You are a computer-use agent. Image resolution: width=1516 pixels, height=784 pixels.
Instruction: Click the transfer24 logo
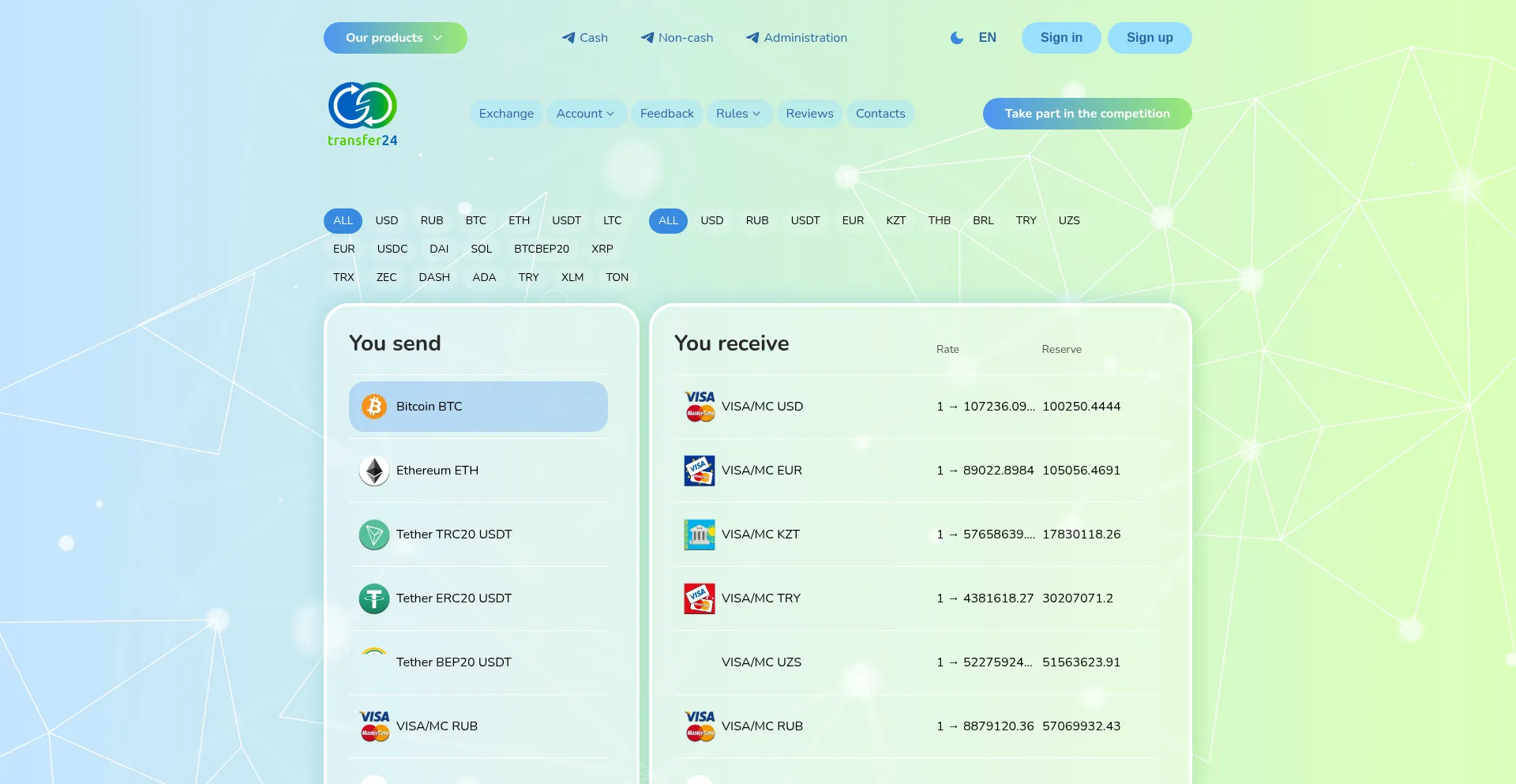(x=362, y=114)
